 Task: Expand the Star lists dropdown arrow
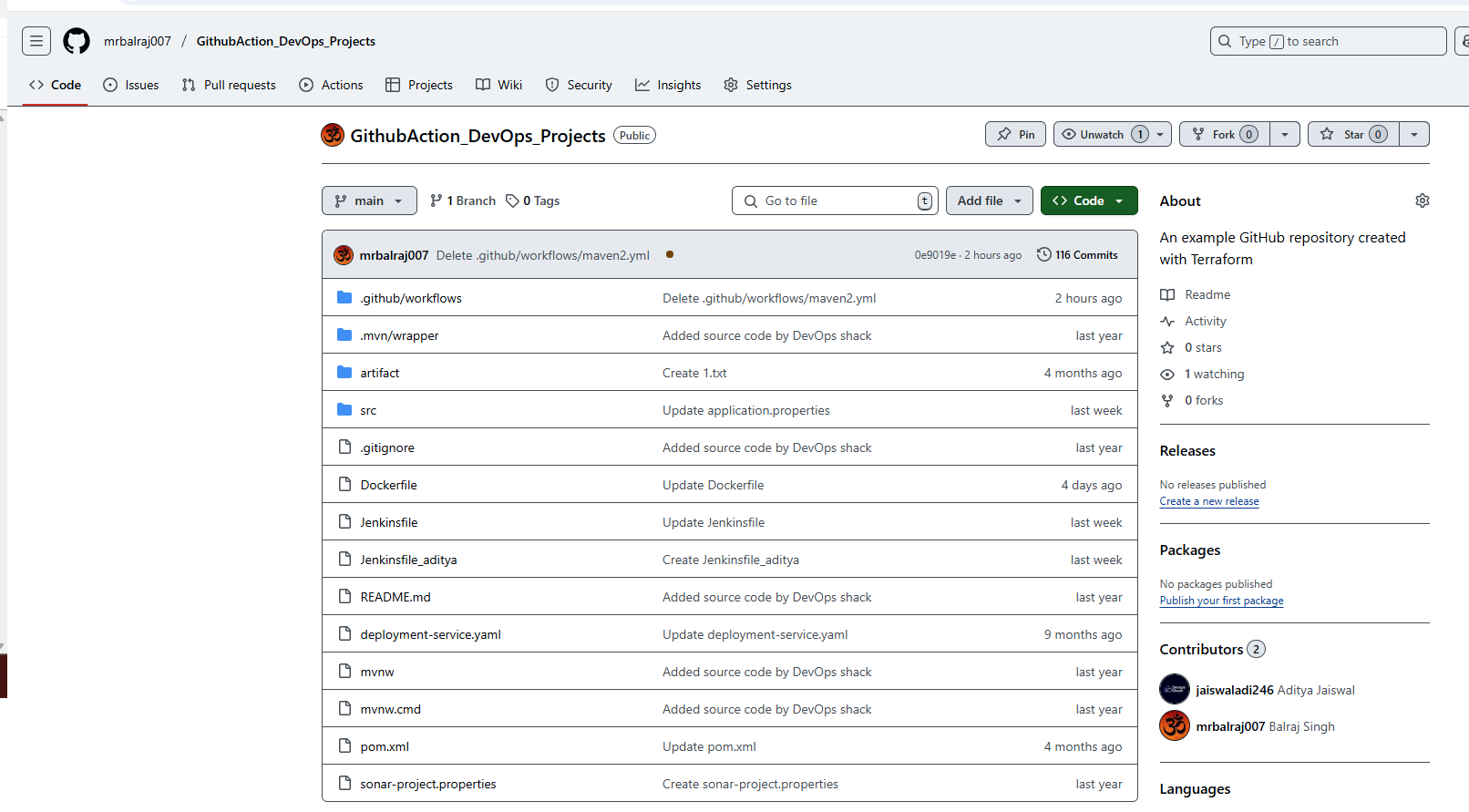1414,134
